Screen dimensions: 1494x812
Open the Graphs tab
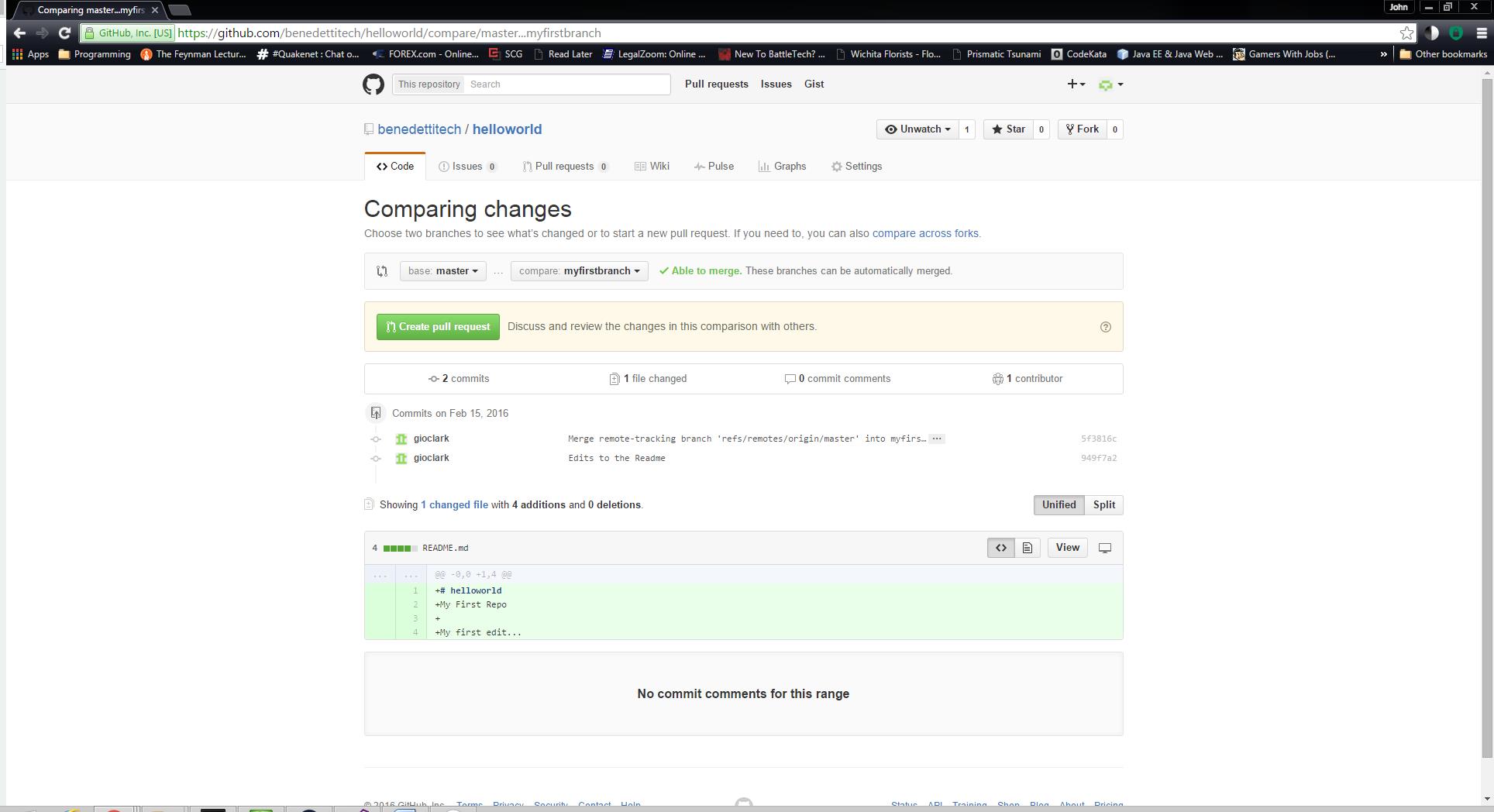pyautogui.click(x=782, y=167)
